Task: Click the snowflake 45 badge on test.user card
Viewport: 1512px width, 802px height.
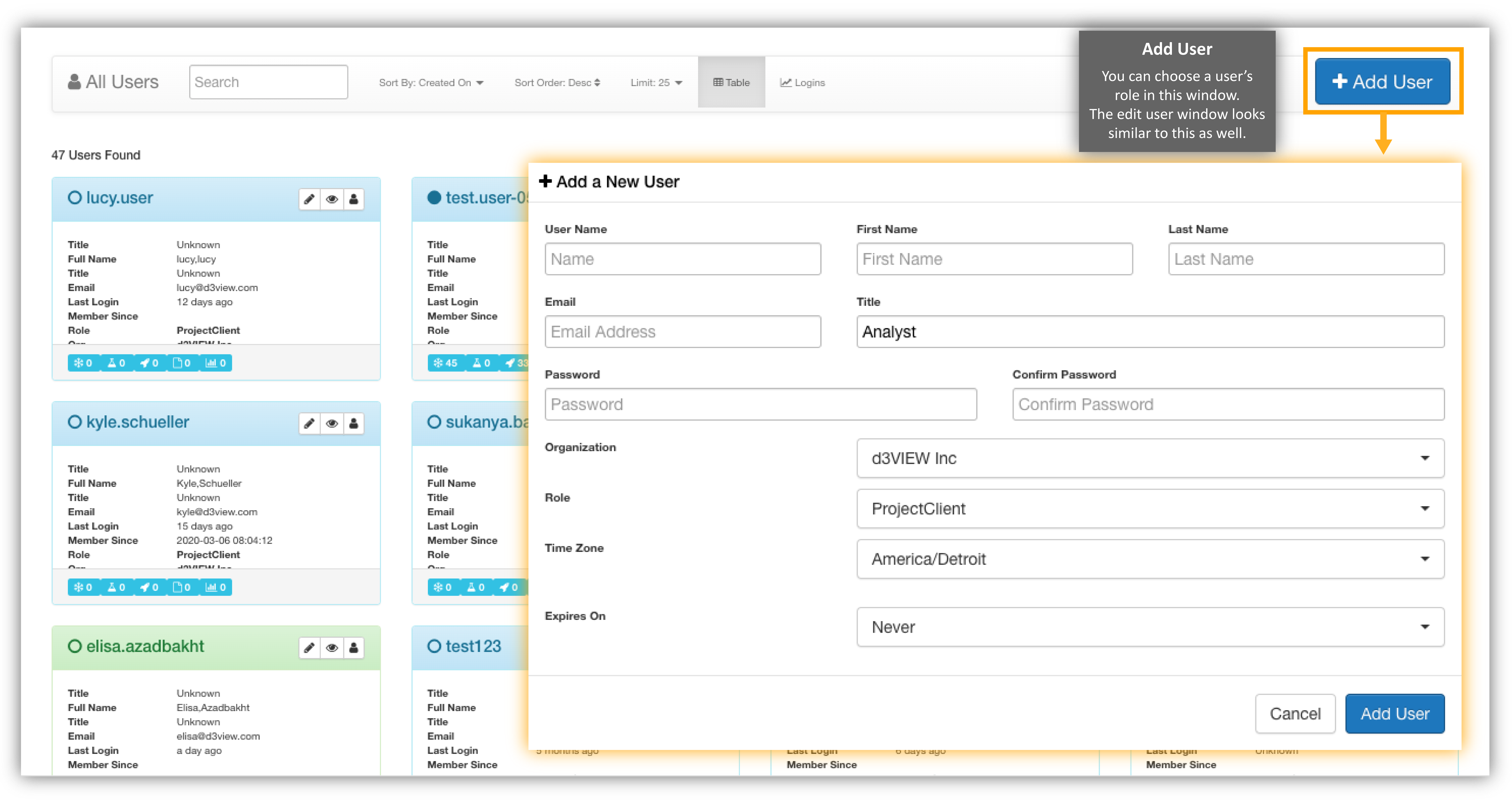Action: click(x=446, y=363)
